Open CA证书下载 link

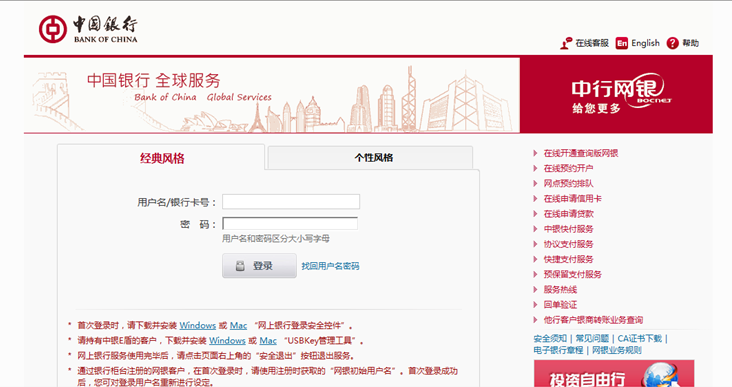point(640,338)
